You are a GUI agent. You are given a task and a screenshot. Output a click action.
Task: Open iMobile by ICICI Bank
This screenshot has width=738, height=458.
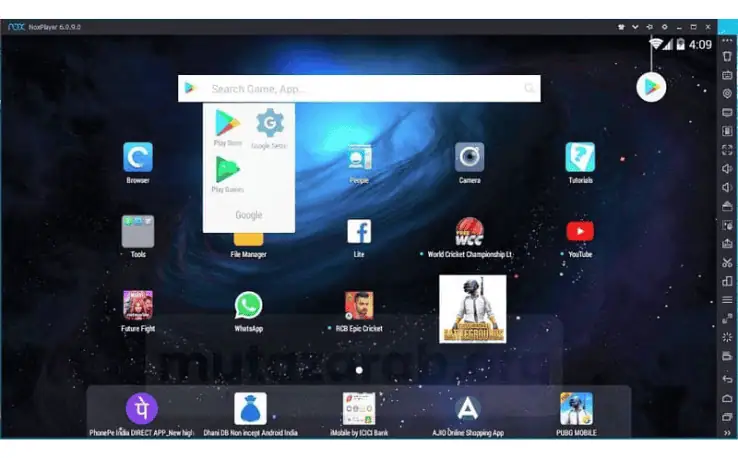pyautogui.click(x=359, y=409)
